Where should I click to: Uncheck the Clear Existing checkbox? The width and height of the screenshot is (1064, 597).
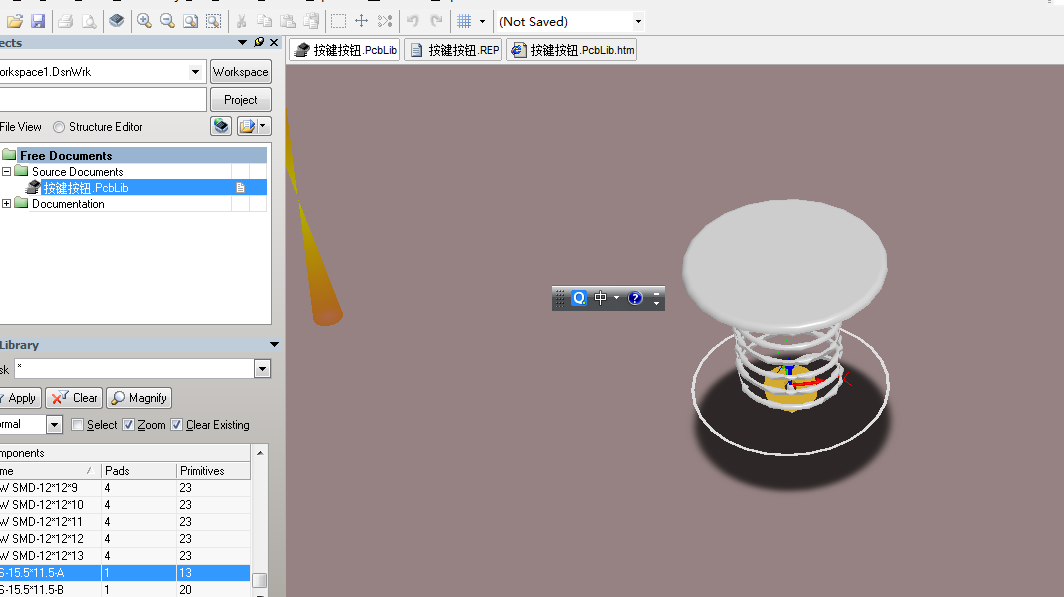[176, 425]
